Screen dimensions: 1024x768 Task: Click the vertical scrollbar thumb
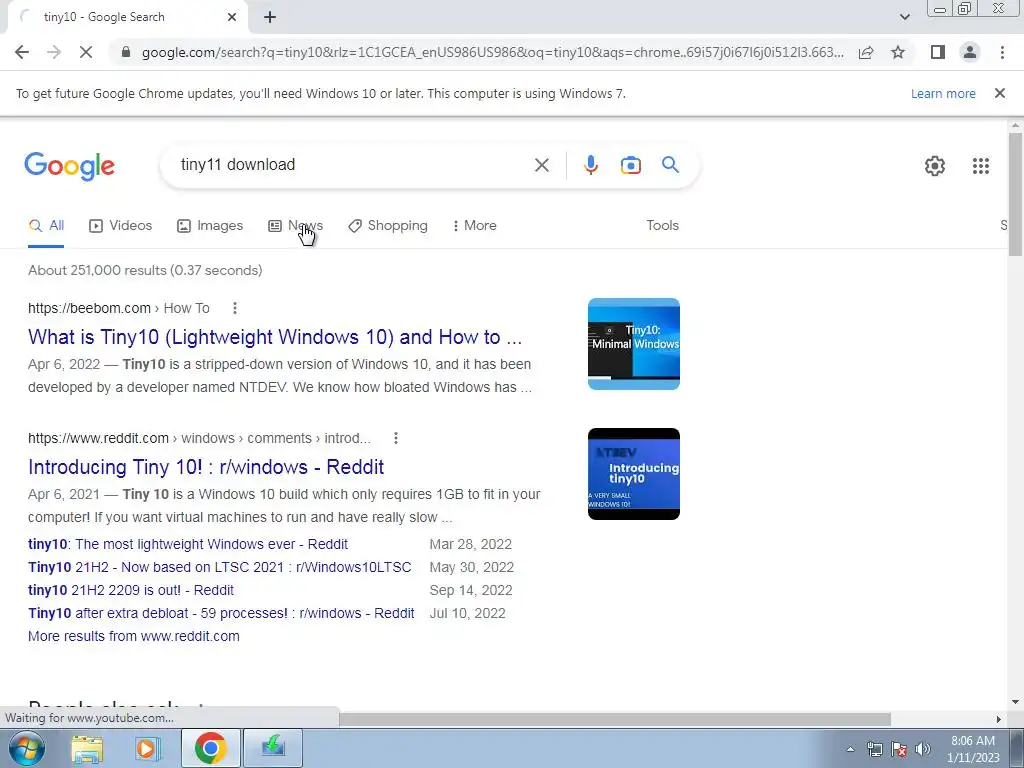(1015, 195)
